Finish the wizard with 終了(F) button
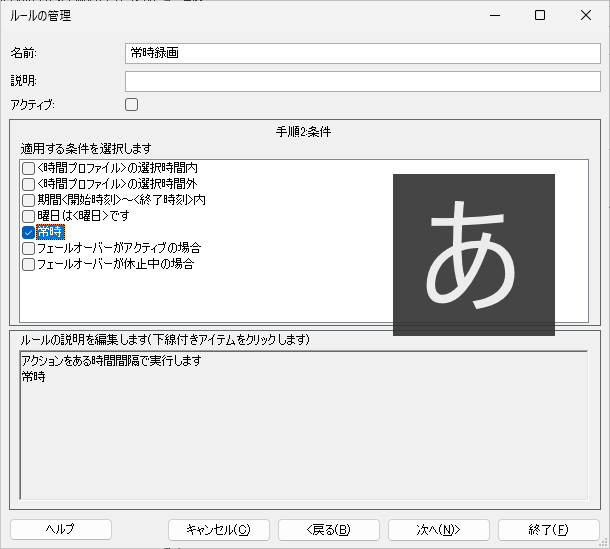The image size is (610, 549). point(549,530)
